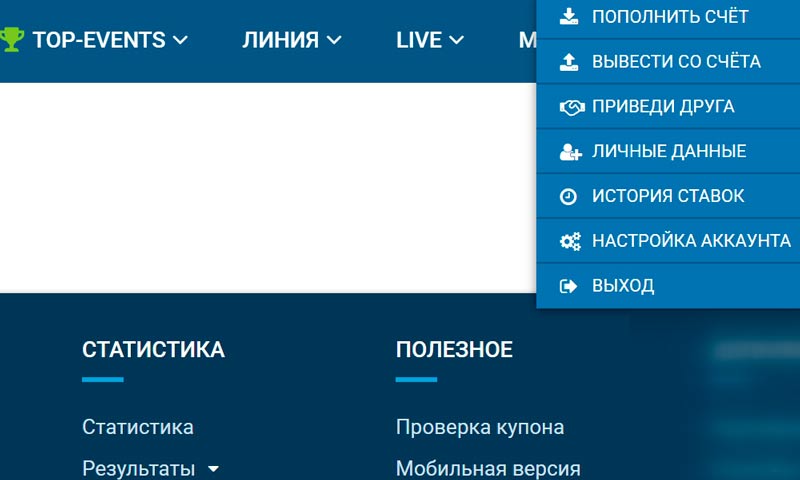Click the personal data user icon

pyautogui.click(x=570, y=151)
